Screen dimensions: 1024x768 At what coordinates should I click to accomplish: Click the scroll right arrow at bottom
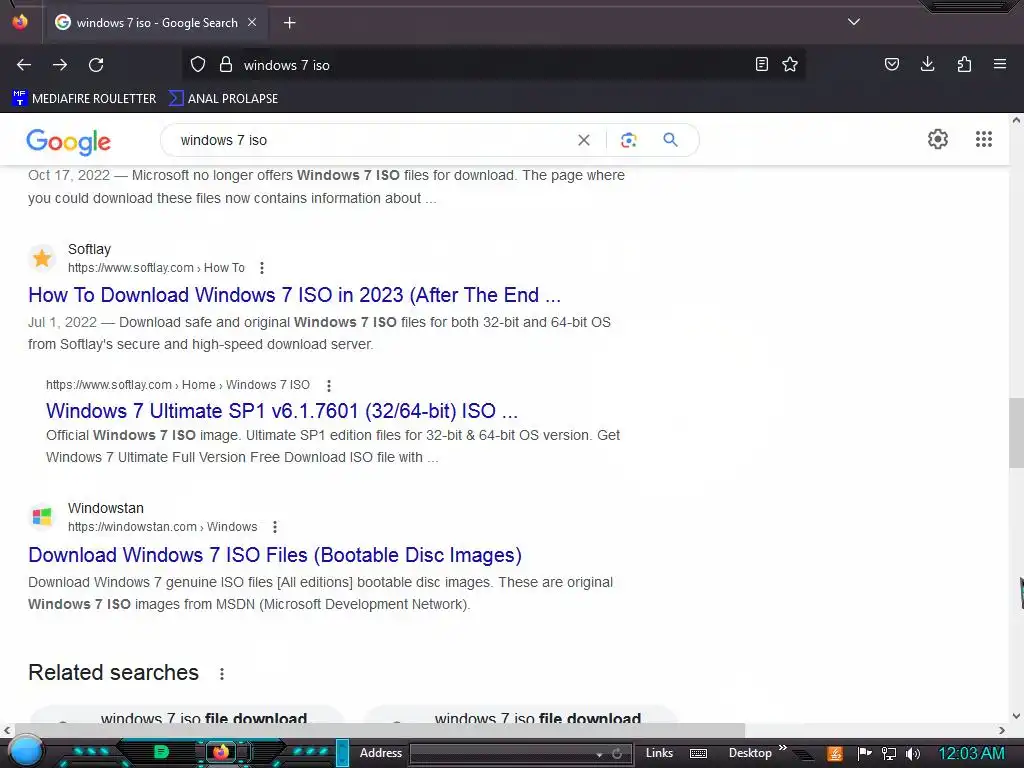click(x=1002, y=730)
